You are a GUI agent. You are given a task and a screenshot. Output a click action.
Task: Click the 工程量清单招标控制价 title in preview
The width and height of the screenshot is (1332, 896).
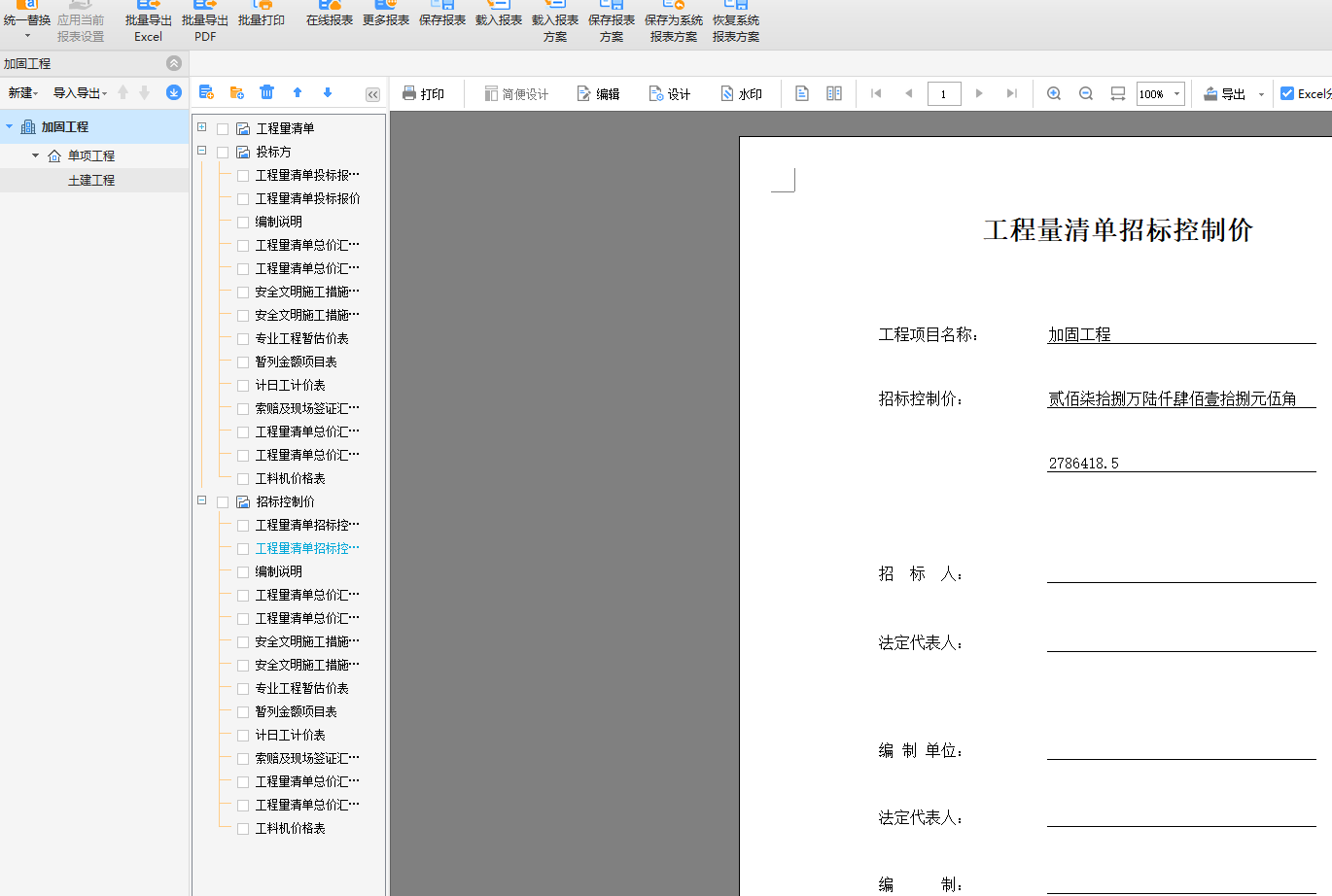(x=1118, y=230)
